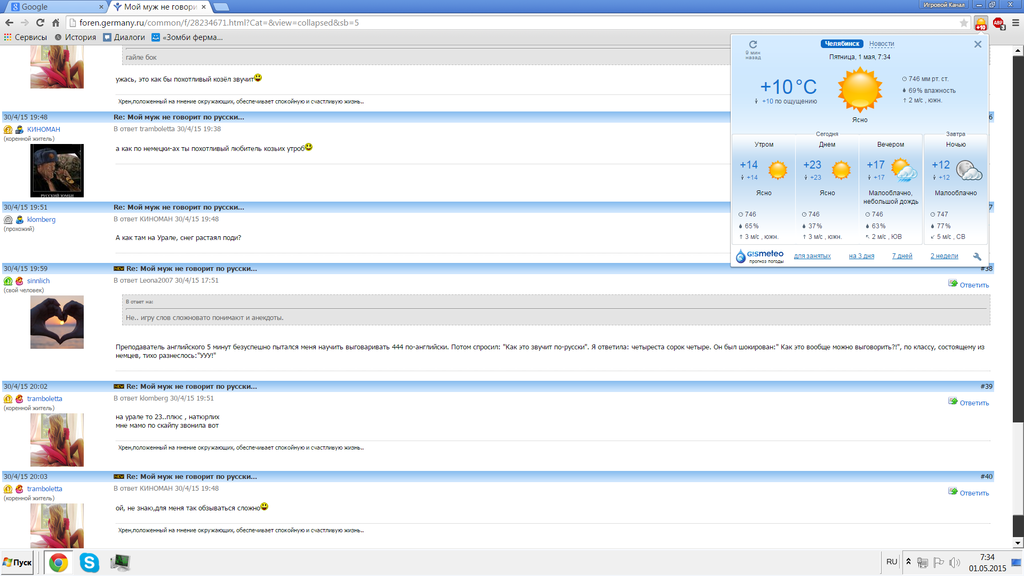Click the Gismeteo logo in the popup

(760, 256)
